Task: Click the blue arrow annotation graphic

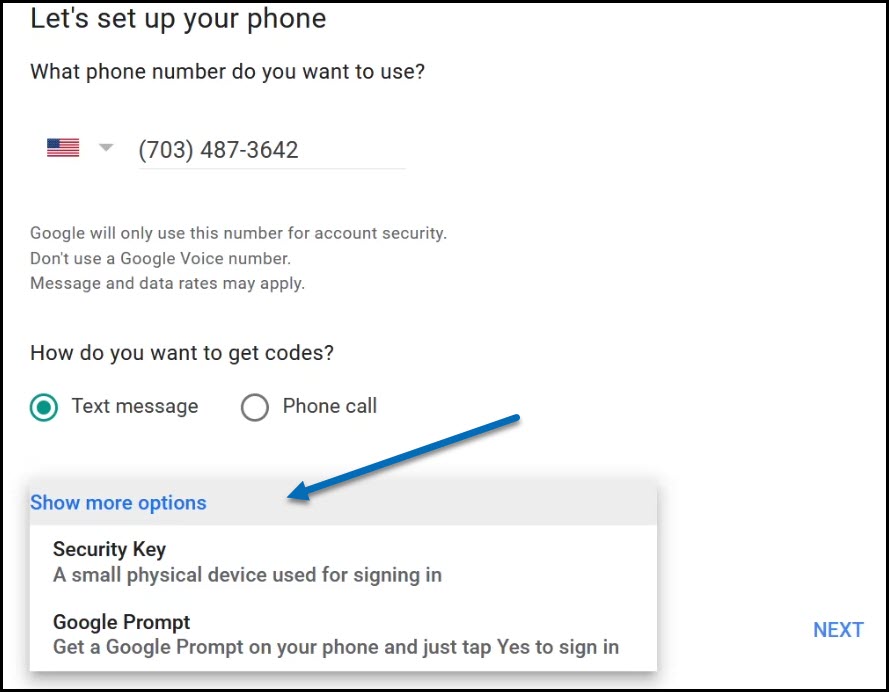Action: click(403, 457)
